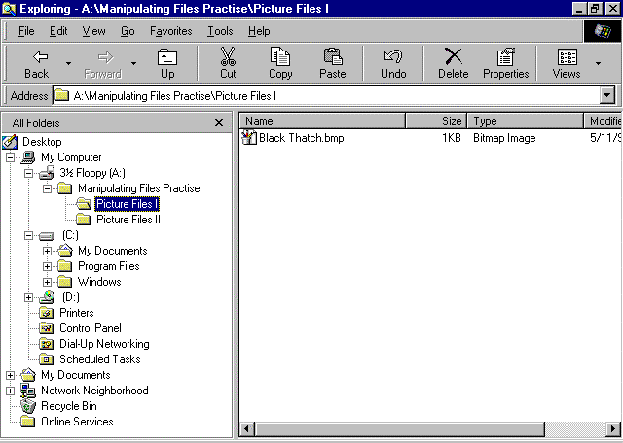Undo the last action via the toolbar
623x443 pixels.
point(394,63)
